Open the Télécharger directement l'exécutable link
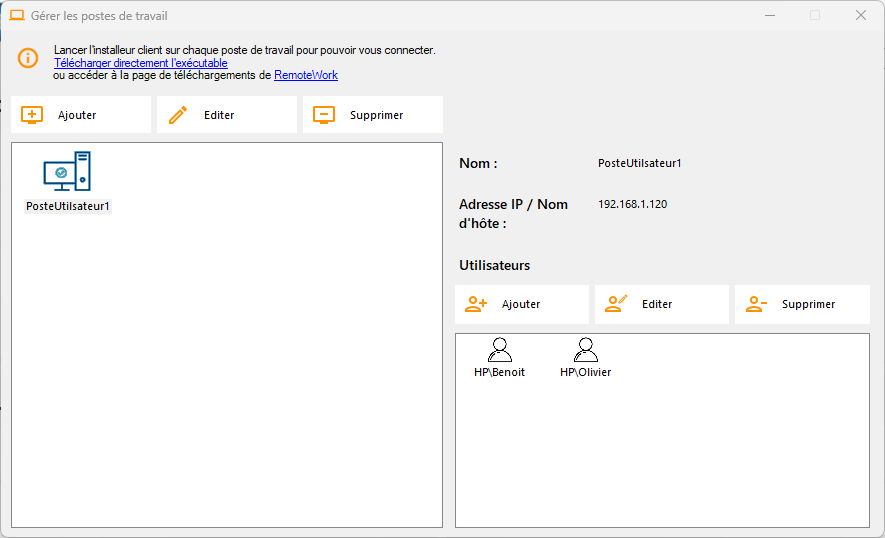The width and height of the screenshot is (885, 538). click(141, 63)
